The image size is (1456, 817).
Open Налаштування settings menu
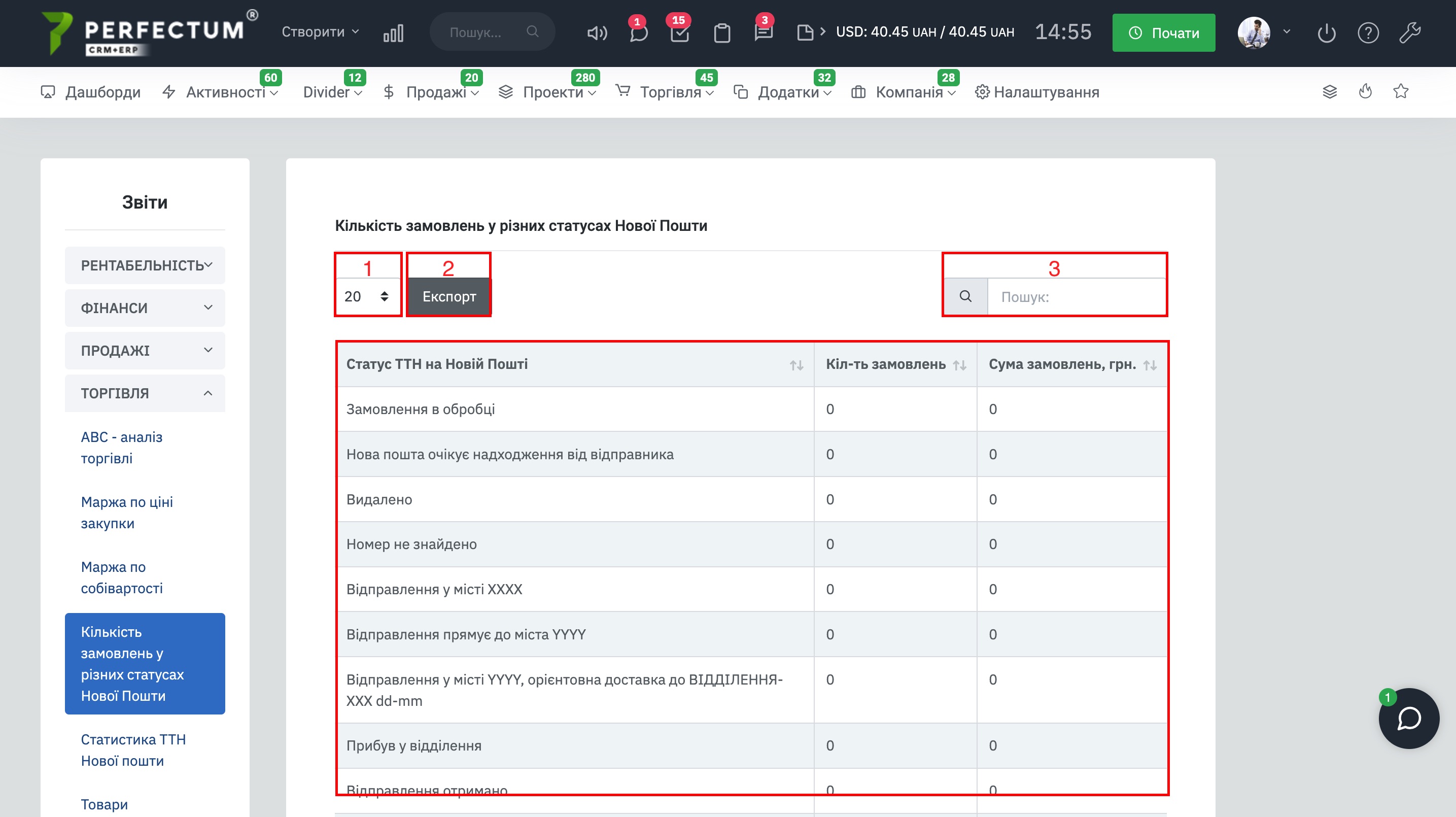pyautogui.click(x=1037, y=91)
